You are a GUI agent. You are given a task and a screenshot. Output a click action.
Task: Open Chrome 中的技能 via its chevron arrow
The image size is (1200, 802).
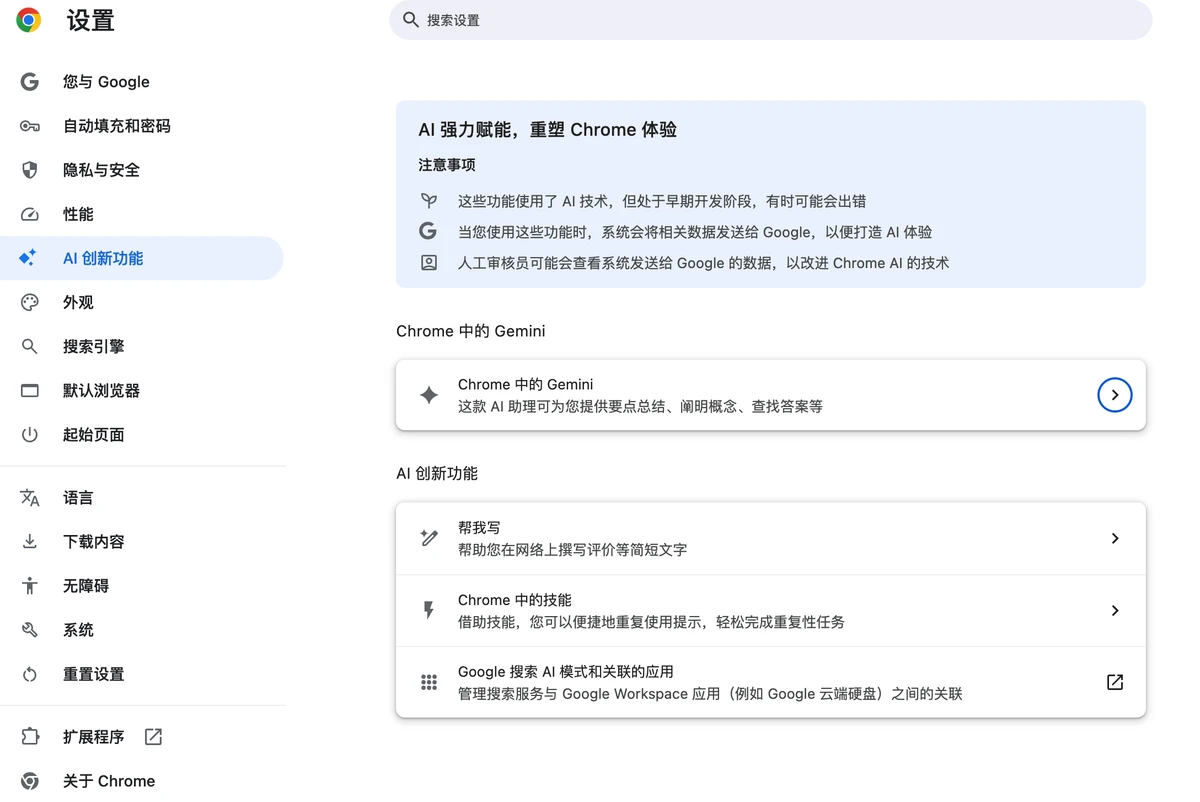pos(1115,610)
